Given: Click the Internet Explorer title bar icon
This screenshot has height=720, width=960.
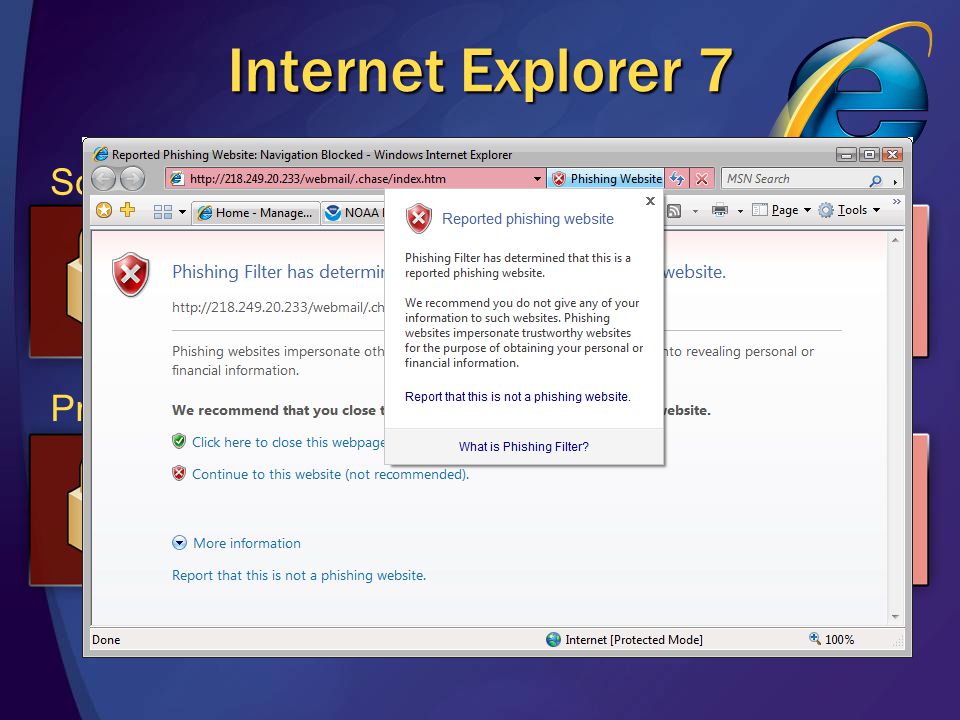Looking at the screenshot, I should pos(100,154).
